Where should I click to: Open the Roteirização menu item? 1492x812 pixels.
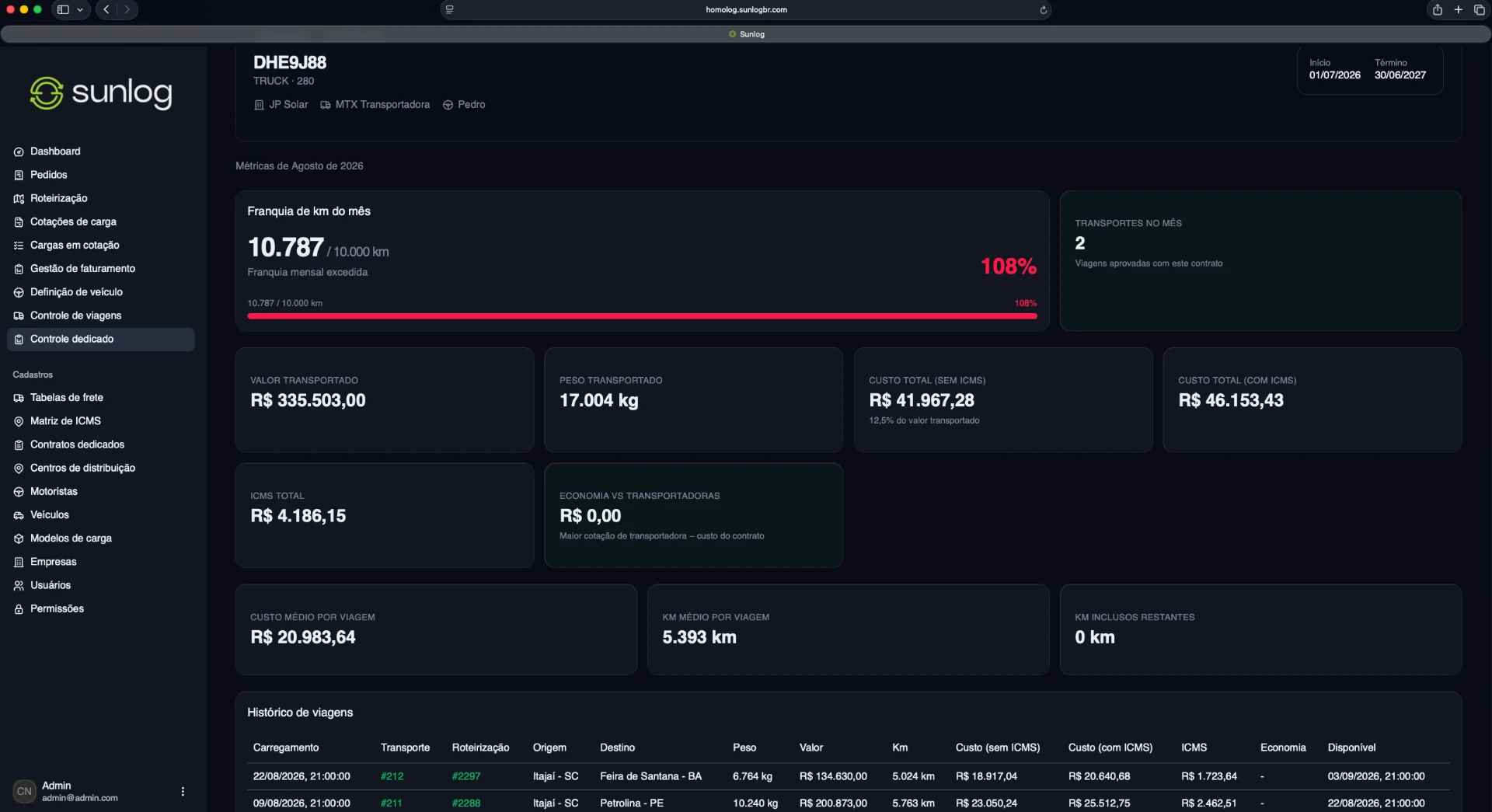tap(100, 199)
